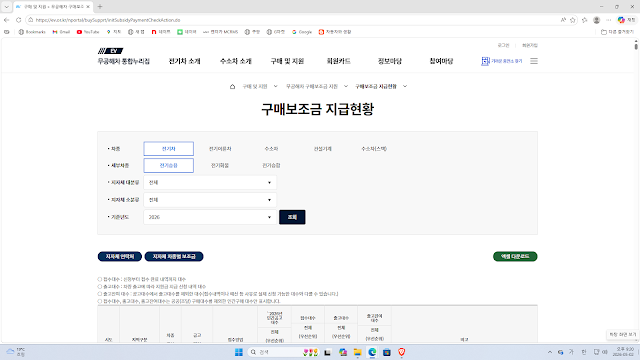This screenshot has width=640, height=360.
Task: Click the 회원가입 link at top right
Action: coord(530,45)
